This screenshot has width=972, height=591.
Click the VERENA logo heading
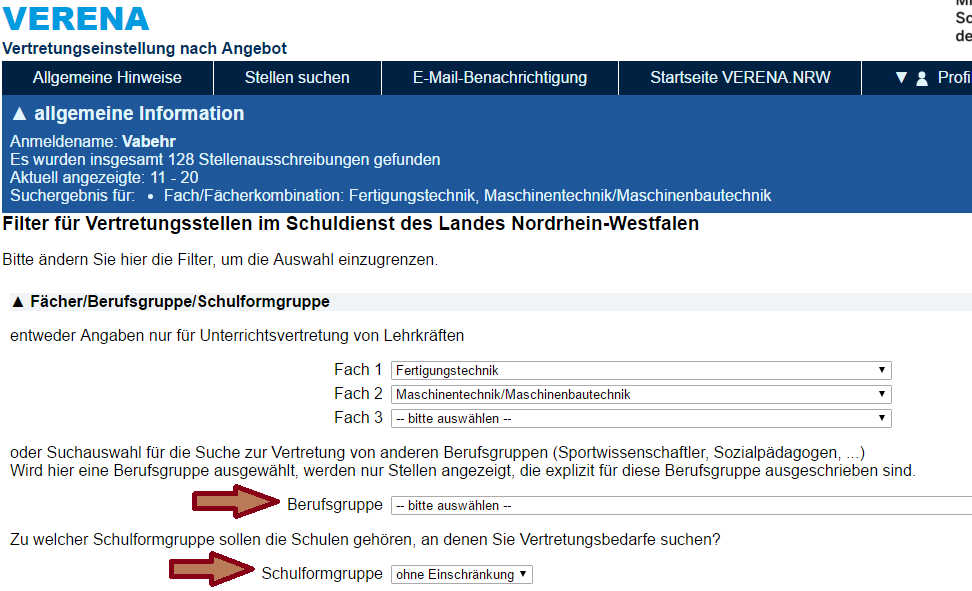[76, 19]
